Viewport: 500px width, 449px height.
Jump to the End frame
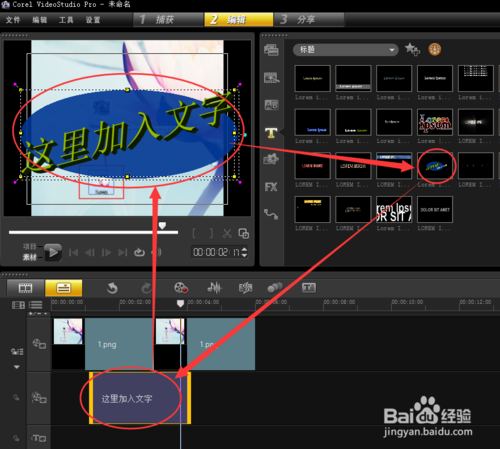[x=123, y=253]
